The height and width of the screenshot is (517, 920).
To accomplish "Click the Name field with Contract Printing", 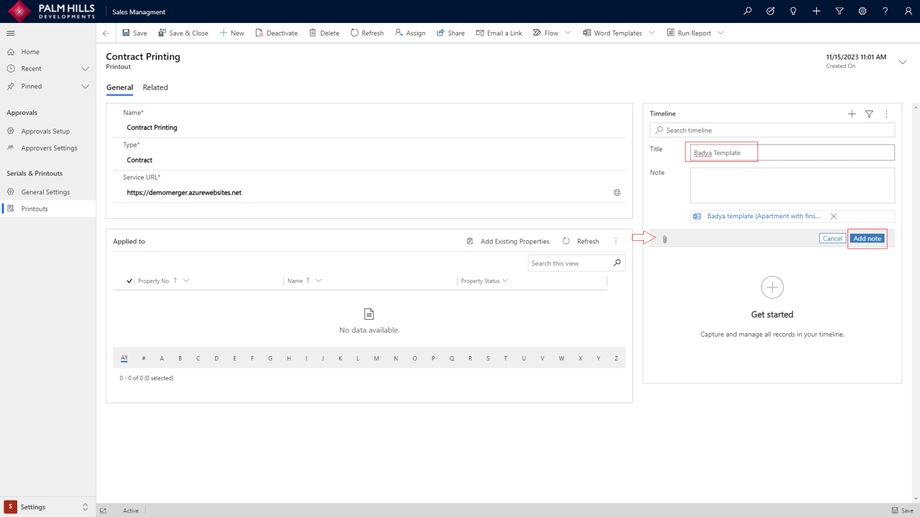I will (x=370, y=127).
